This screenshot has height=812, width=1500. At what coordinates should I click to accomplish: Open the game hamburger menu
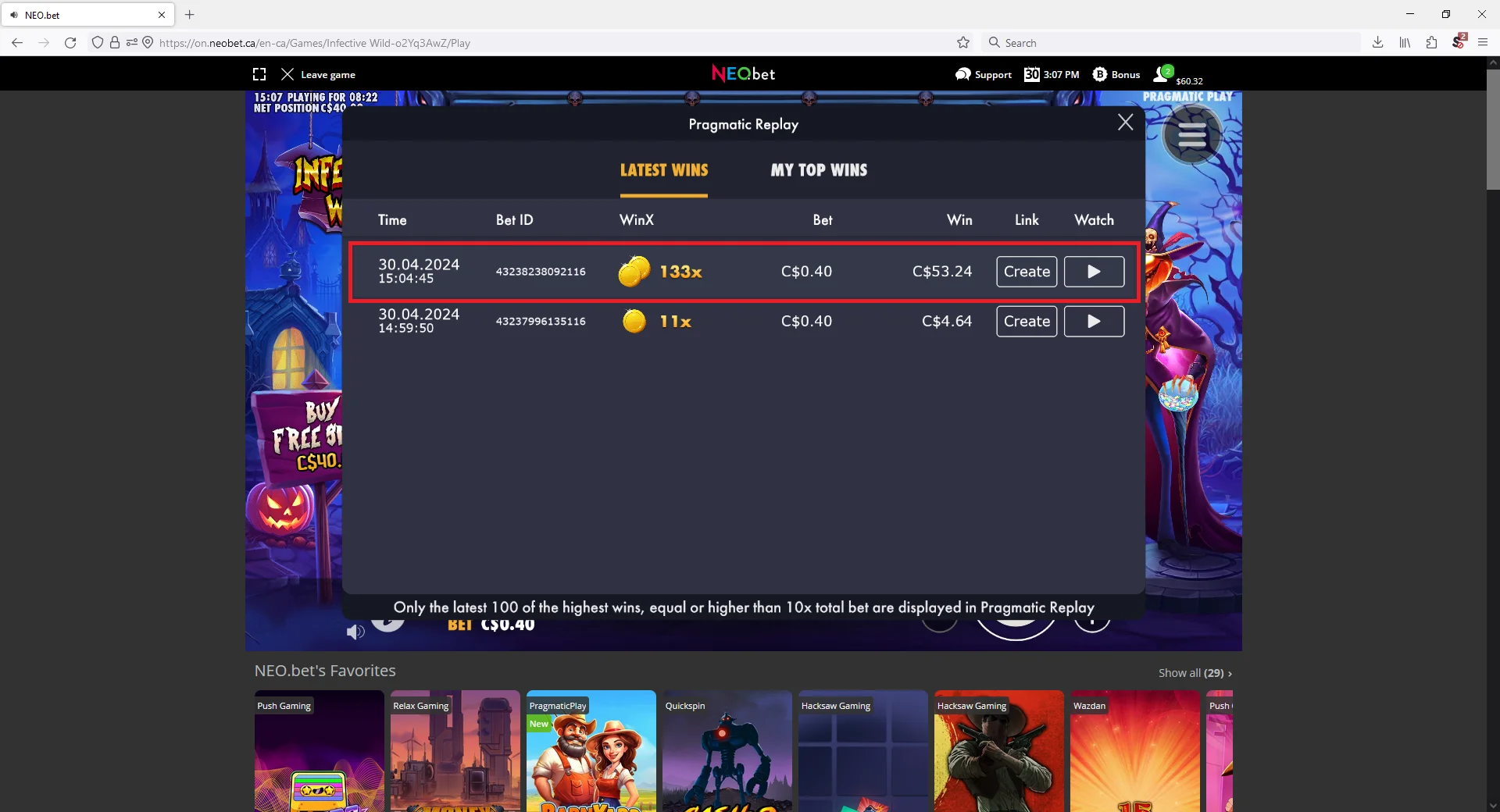click(1191, 135)
